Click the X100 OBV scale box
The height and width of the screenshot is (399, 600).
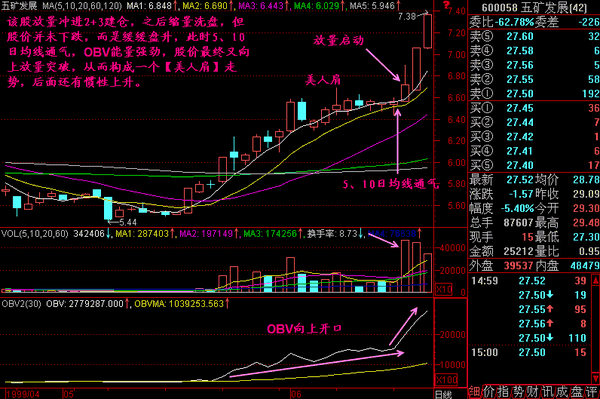tap(447, 380)
